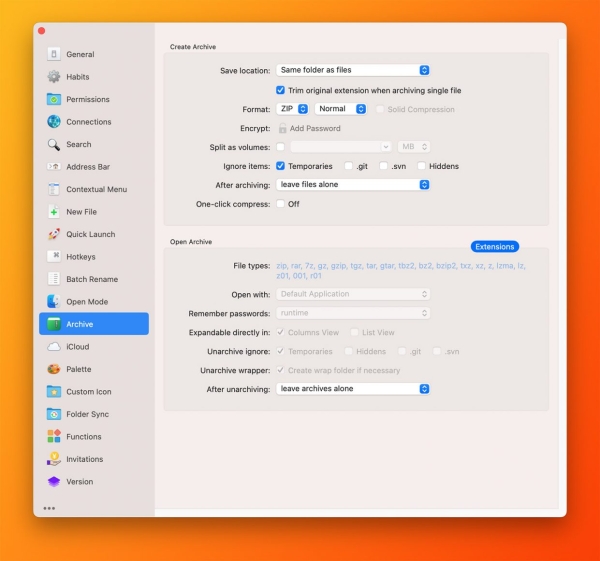Select Contextual Menu in sidebar
This screenshot has height=561, width=600.
tap(94, 189)
